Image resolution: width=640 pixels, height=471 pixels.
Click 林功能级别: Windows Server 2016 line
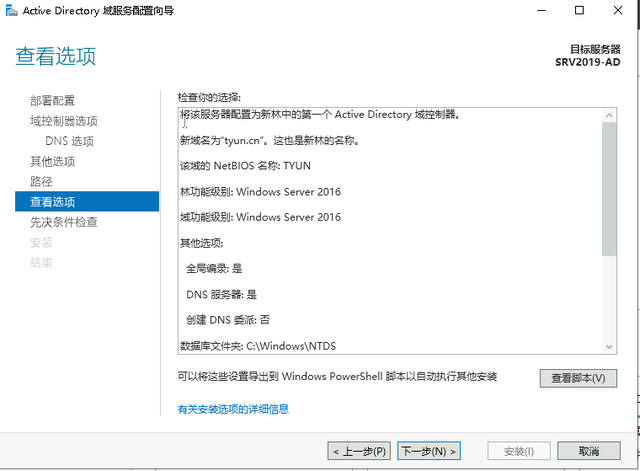(260, 191)
